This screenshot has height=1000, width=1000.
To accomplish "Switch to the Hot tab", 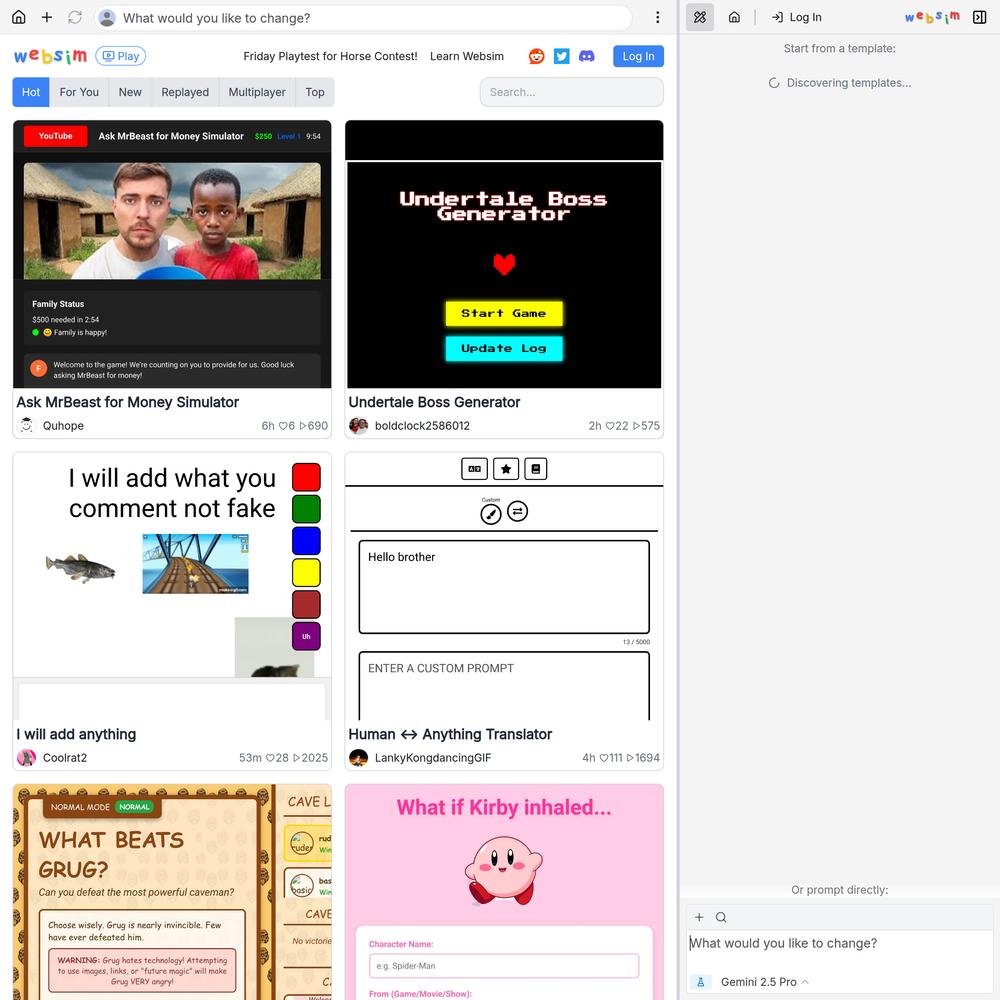I will pyautogui.click(x=31, y=92).
